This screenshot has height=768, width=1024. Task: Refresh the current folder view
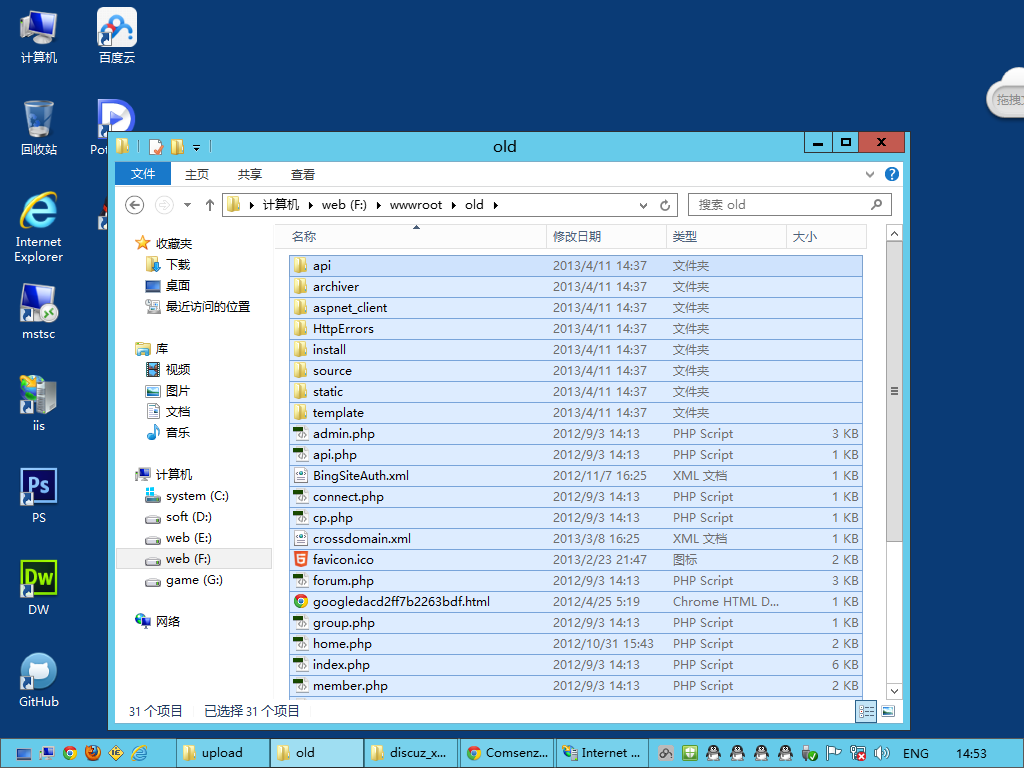[x=665, y=205]
